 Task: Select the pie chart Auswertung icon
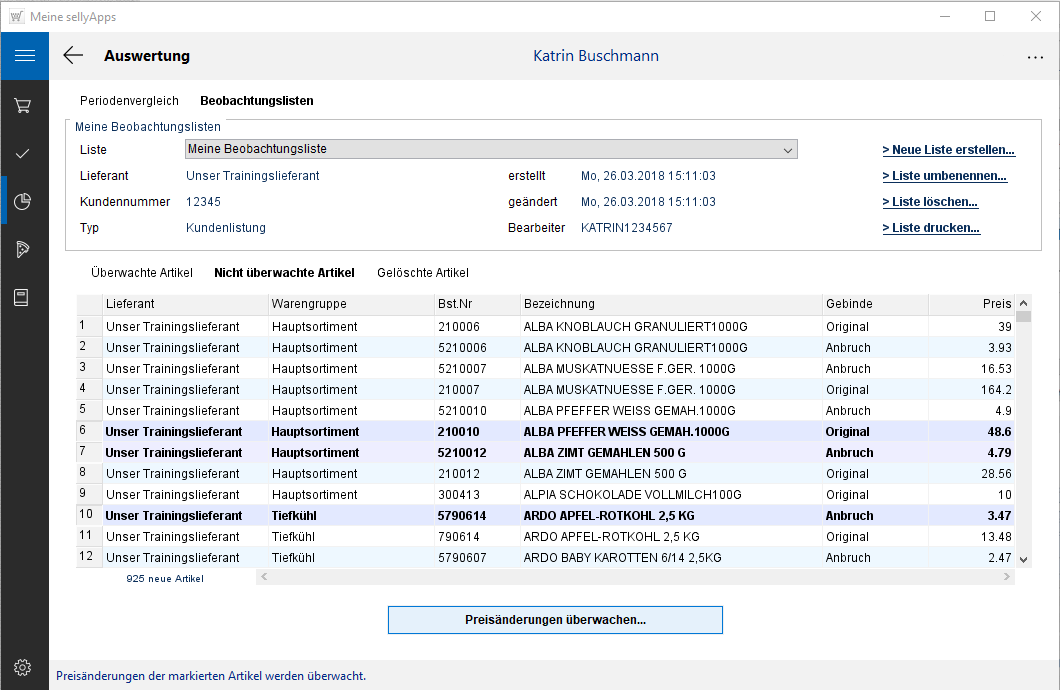[23, 202]
